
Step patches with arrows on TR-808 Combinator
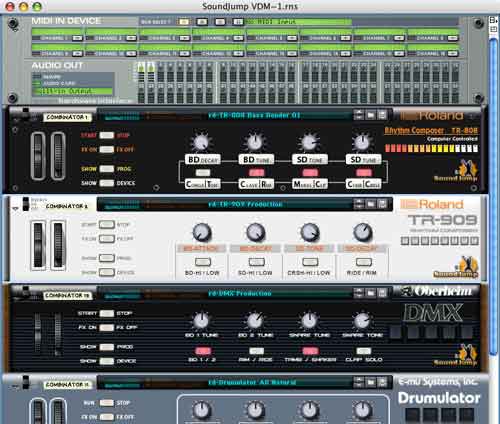point(359,115)
